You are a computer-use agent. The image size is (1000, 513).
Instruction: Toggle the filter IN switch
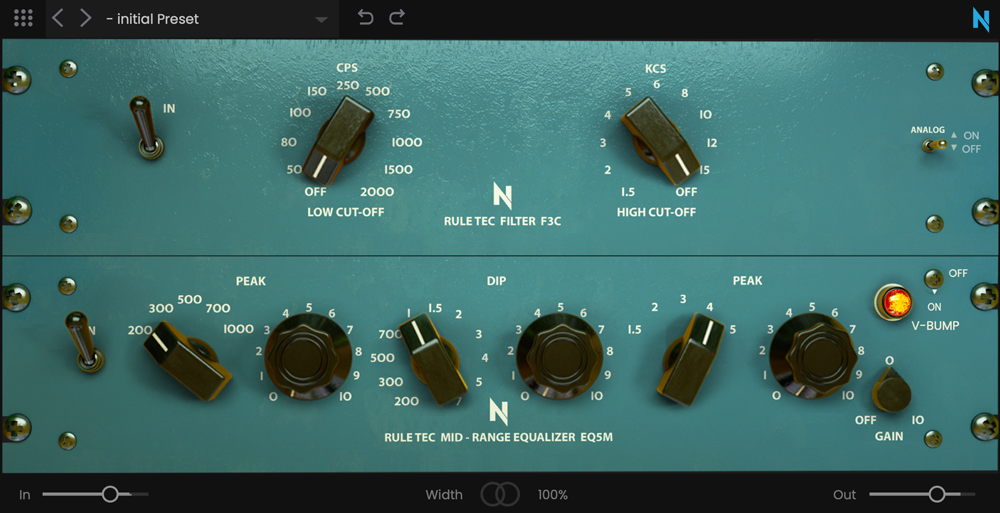tap(147, 128)
